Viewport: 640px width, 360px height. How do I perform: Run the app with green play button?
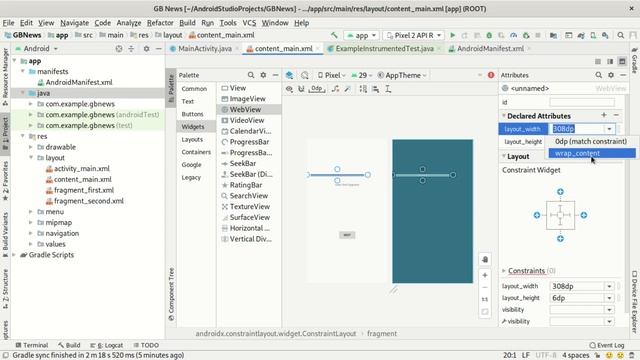tap(452, 36)
